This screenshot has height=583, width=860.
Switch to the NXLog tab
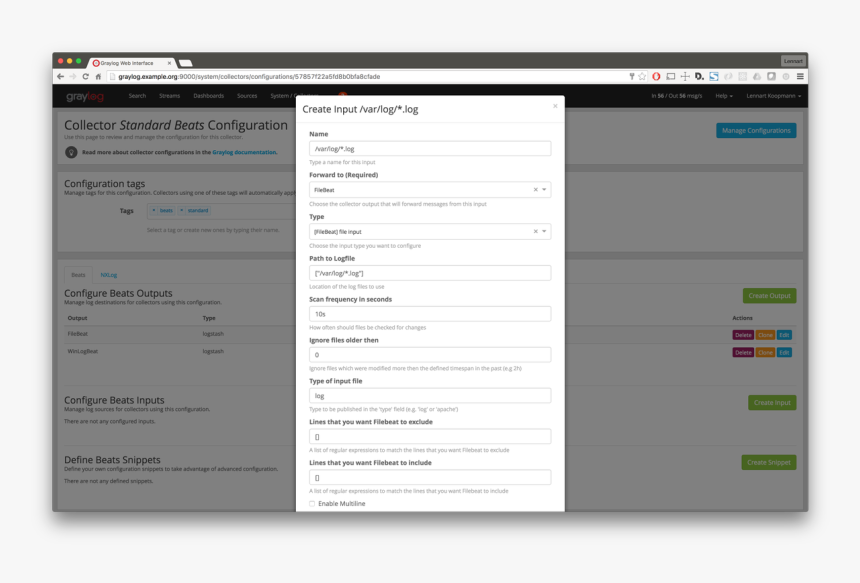pos(109,275)
